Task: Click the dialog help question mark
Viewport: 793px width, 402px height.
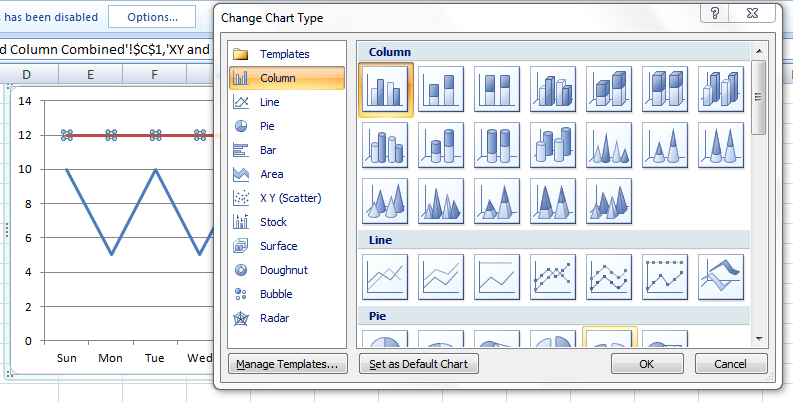Action: [715, 13]
